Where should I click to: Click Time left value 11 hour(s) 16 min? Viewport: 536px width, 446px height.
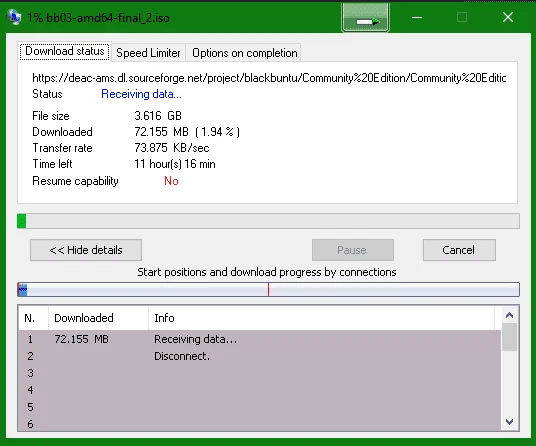175,164
